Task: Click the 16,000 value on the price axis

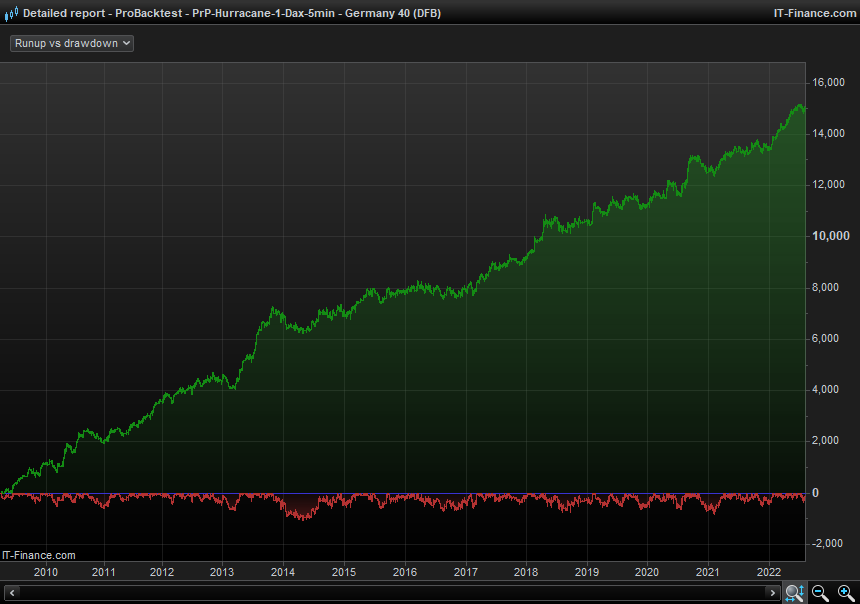Action: 831,83
